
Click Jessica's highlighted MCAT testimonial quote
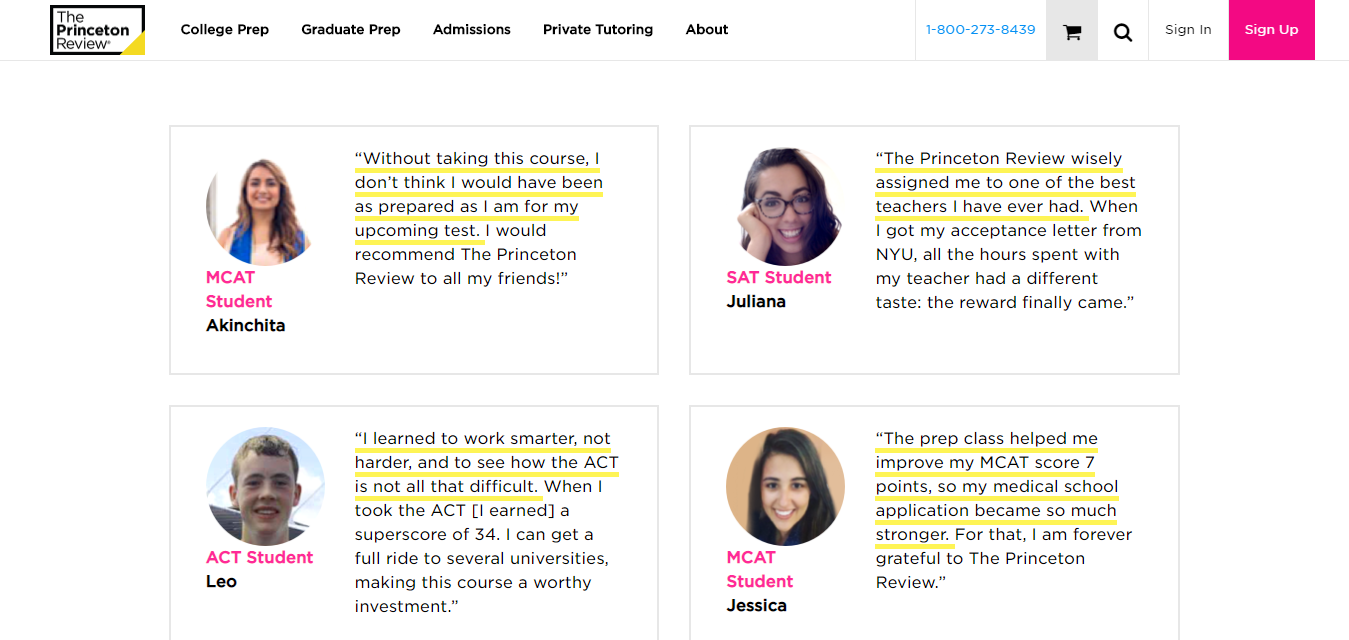point(996,487)
